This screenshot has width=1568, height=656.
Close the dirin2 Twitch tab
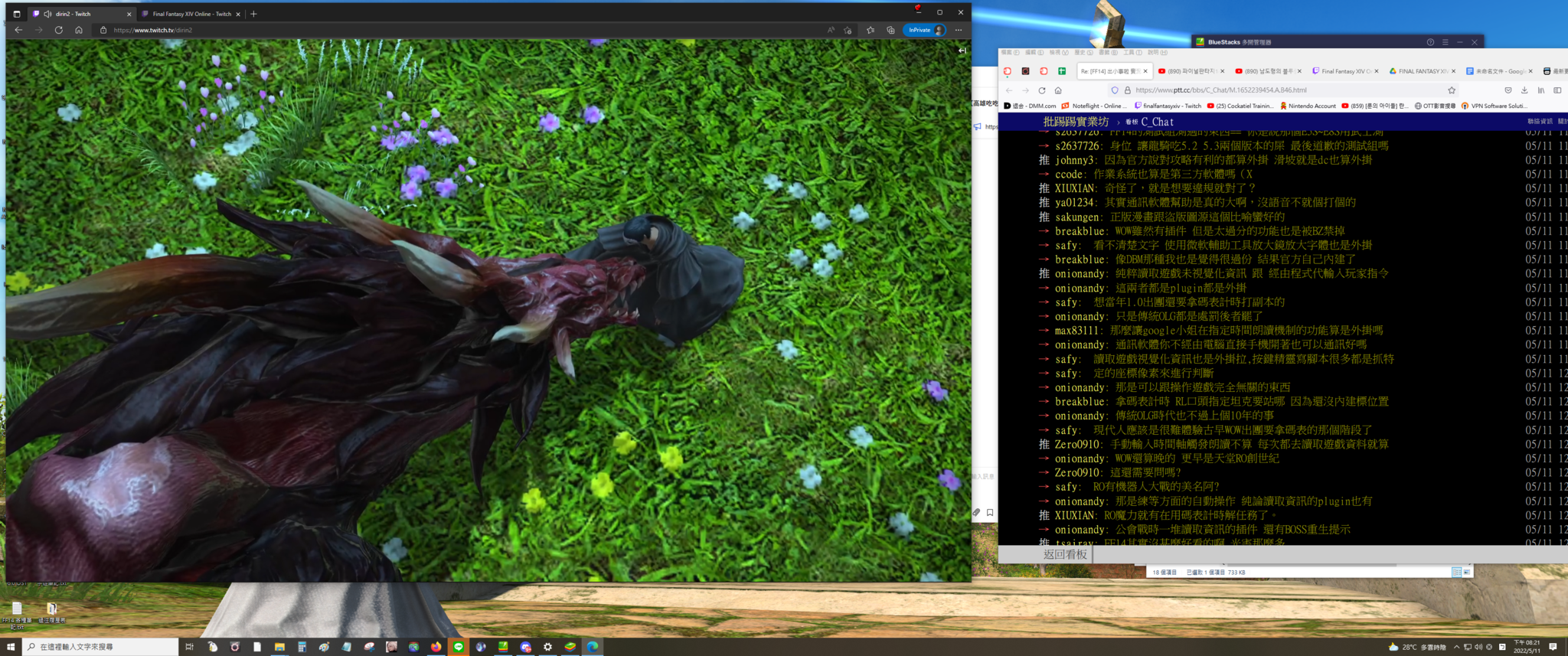(129, 14)
